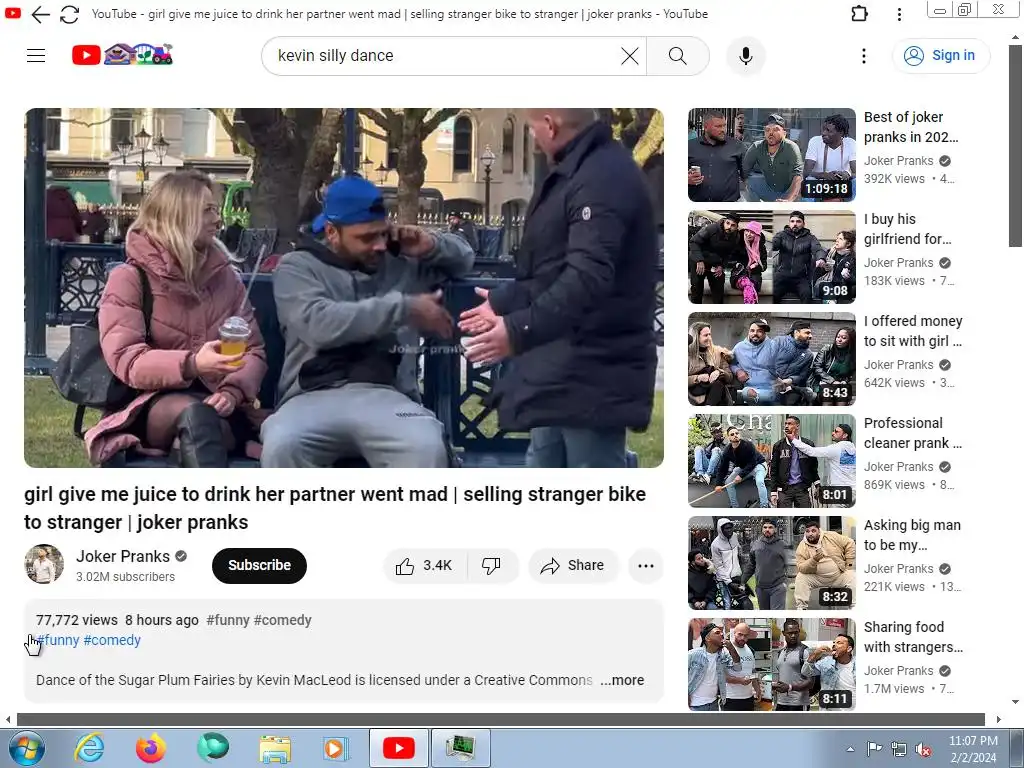This screenshot has height=768, width=1024.
Task: Open I buy his girlfriend video thumbnail
Action: 771,257
